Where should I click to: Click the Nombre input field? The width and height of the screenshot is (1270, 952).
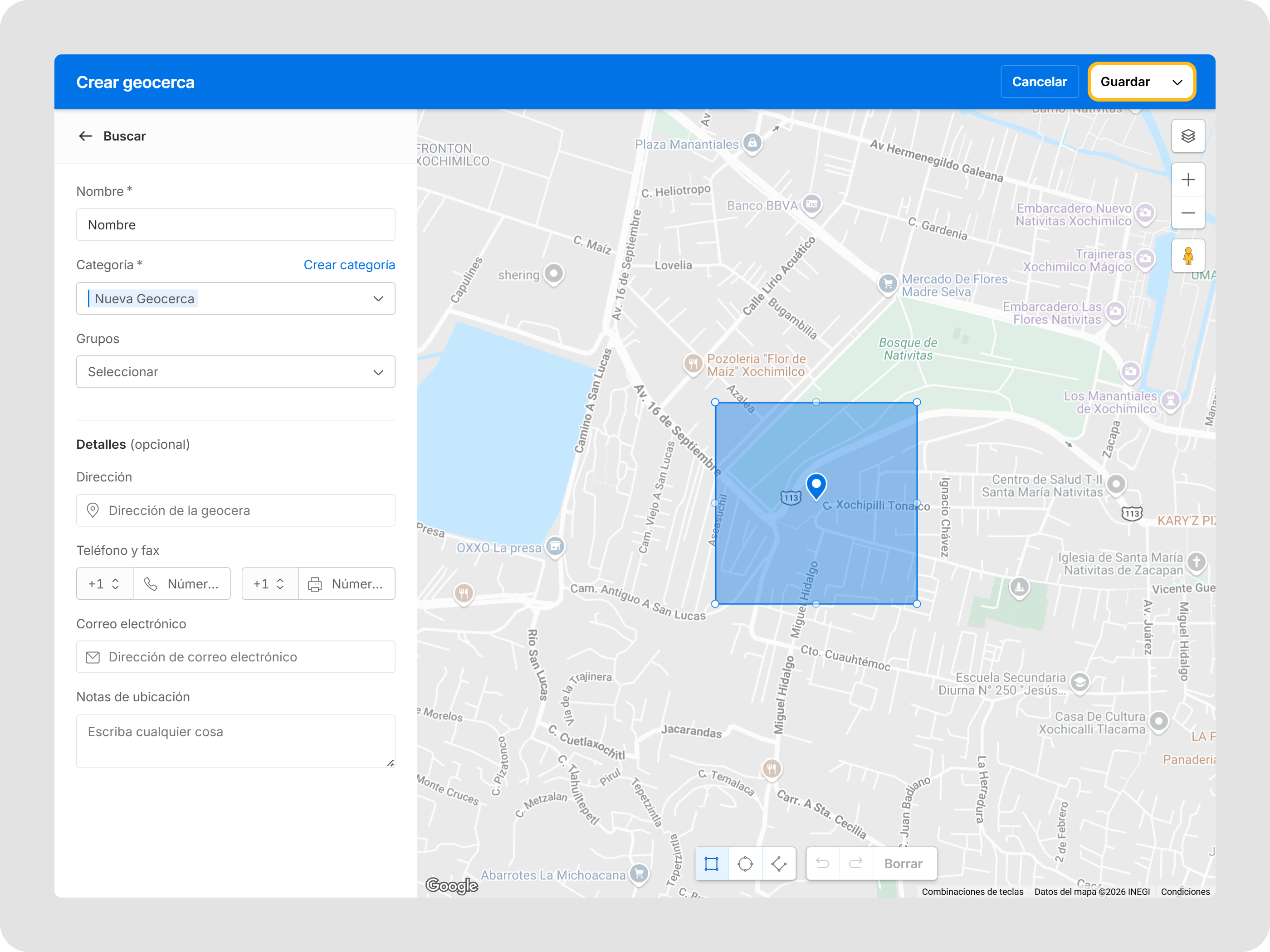[235, 225]
